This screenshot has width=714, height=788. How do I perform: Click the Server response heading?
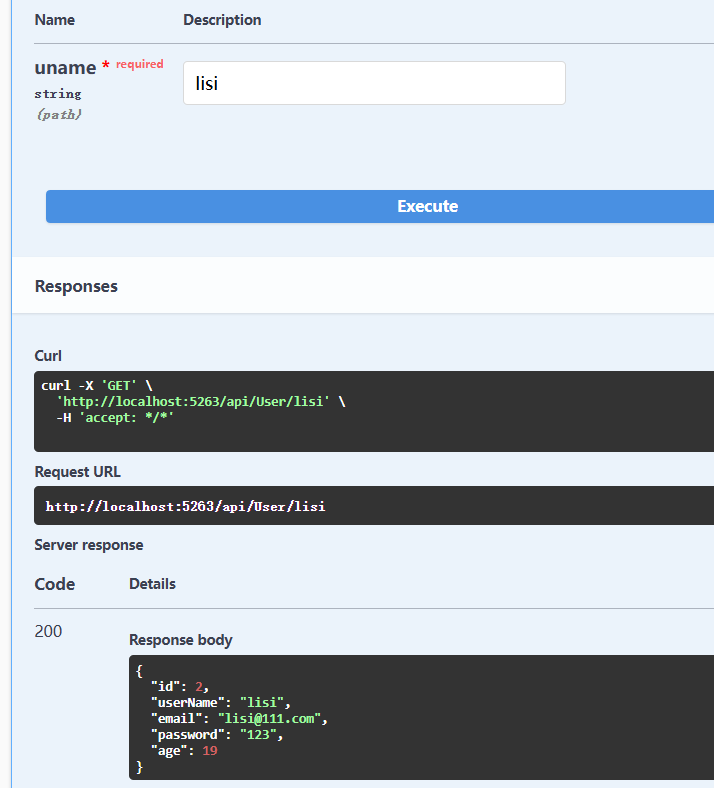pos(88,545)
